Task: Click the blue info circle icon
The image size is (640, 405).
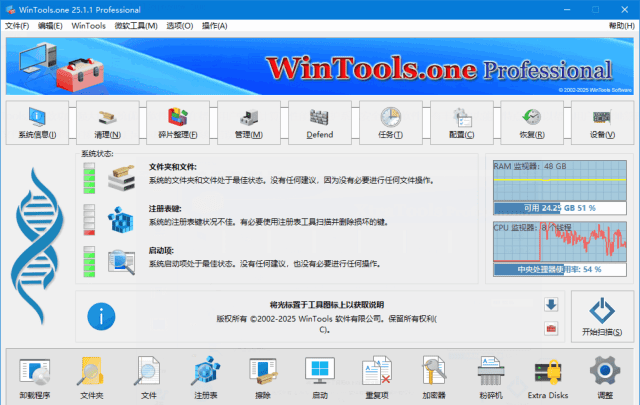Action: 101,316
